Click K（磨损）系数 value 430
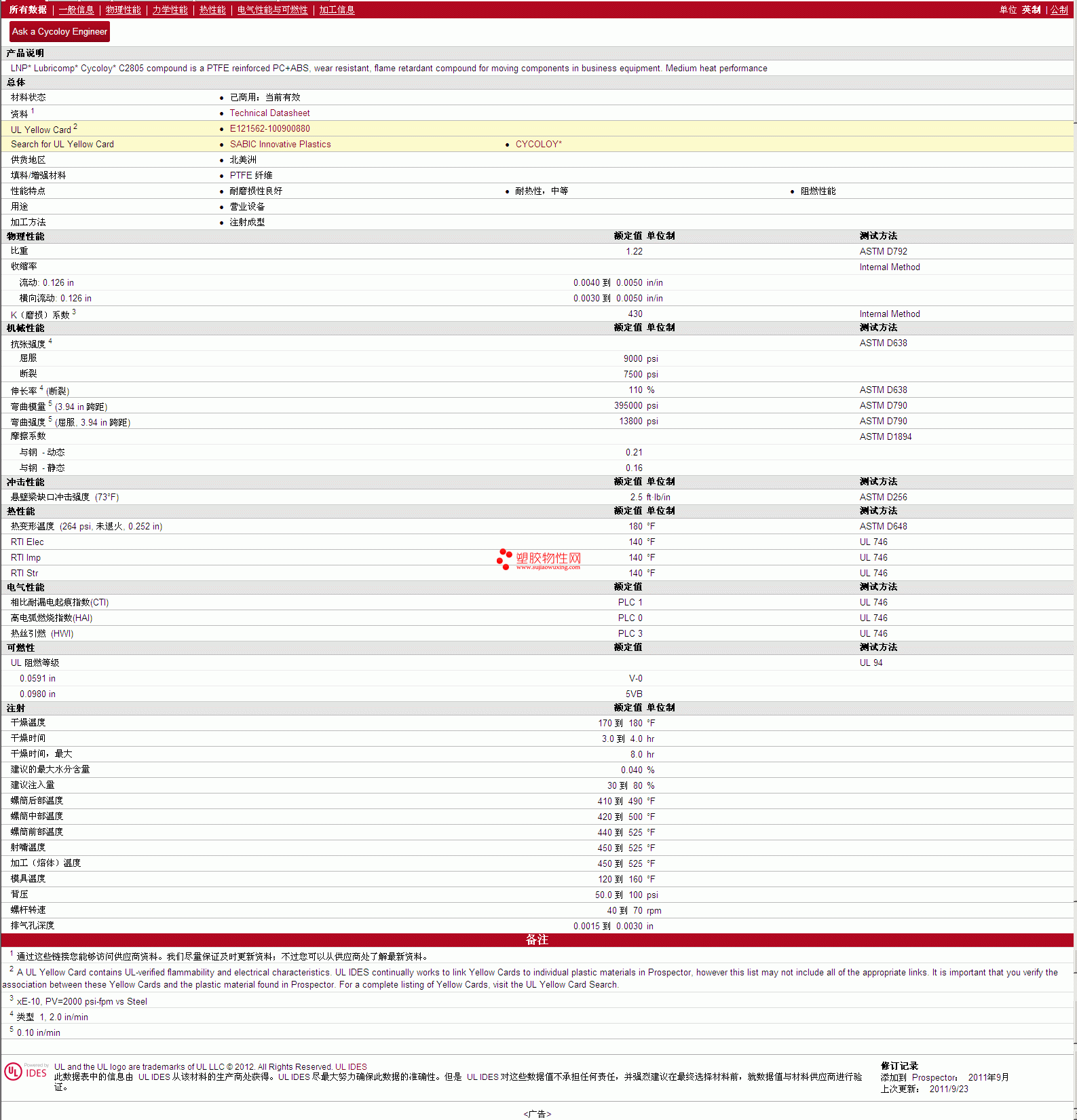The width and height of the screenshot is (1077, 1120). pos(635,314)
